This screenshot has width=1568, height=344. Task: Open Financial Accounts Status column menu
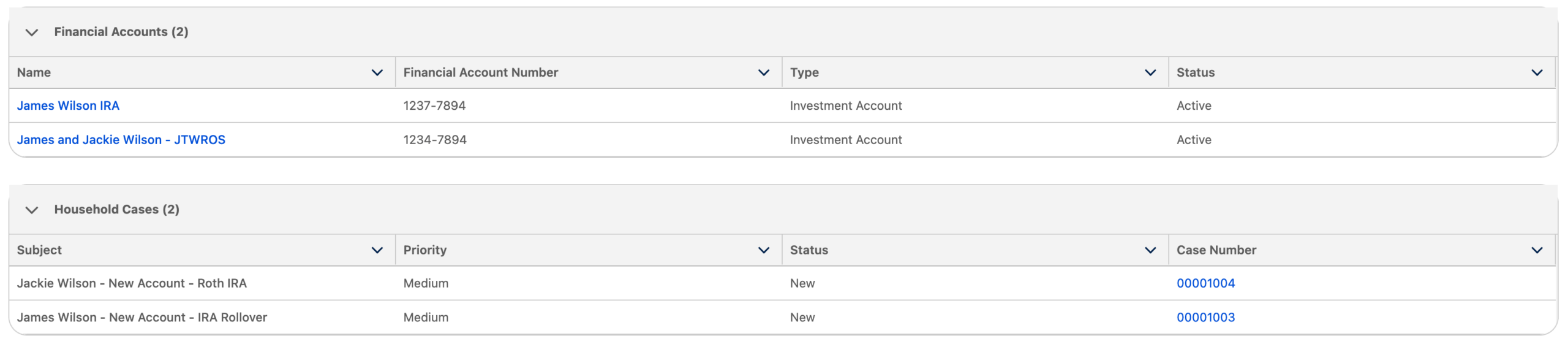pyautogui.click(x=1536, y=72)
